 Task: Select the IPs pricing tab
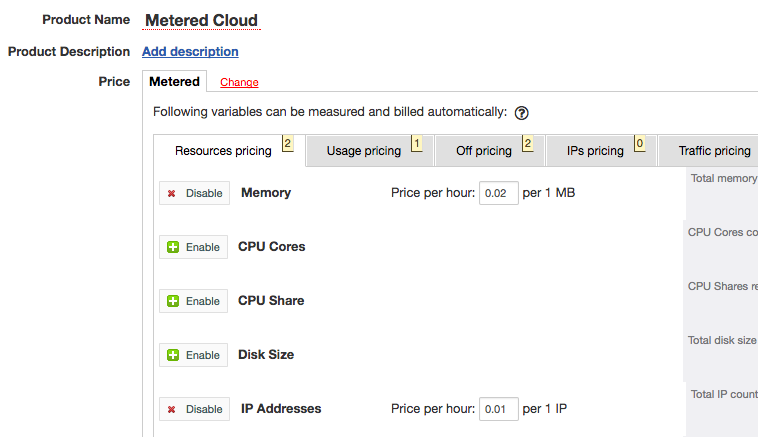click(x=595, y=151)
